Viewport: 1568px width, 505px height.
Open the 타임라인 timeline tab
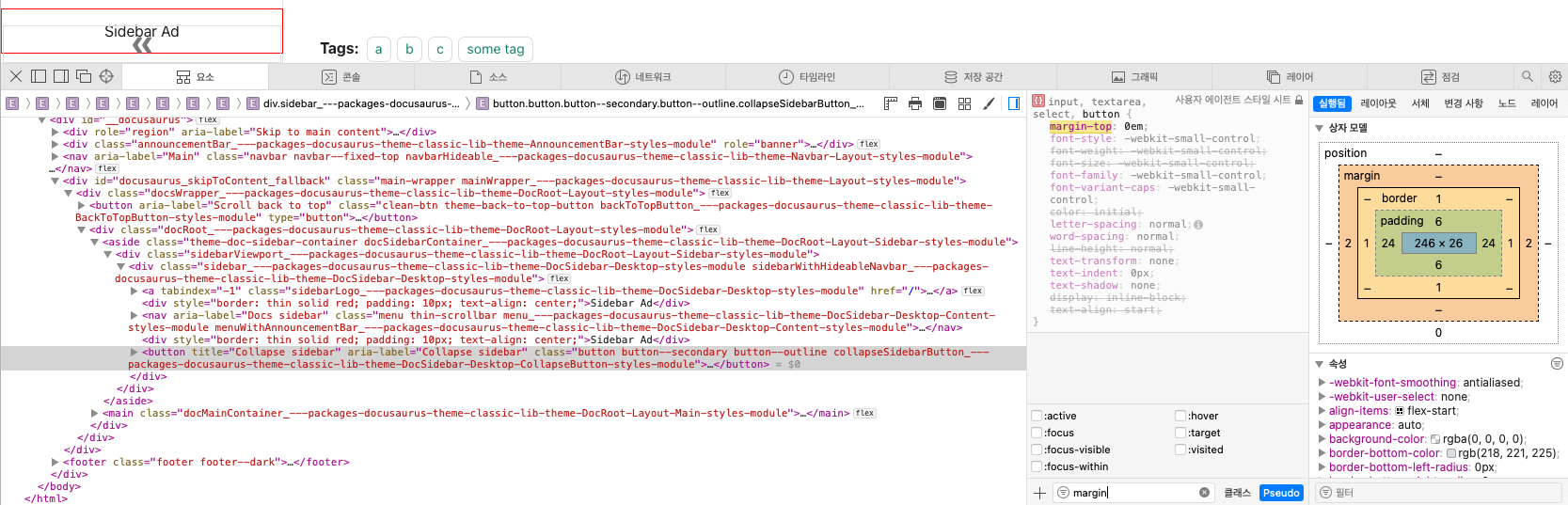click(x=807, y=76)
